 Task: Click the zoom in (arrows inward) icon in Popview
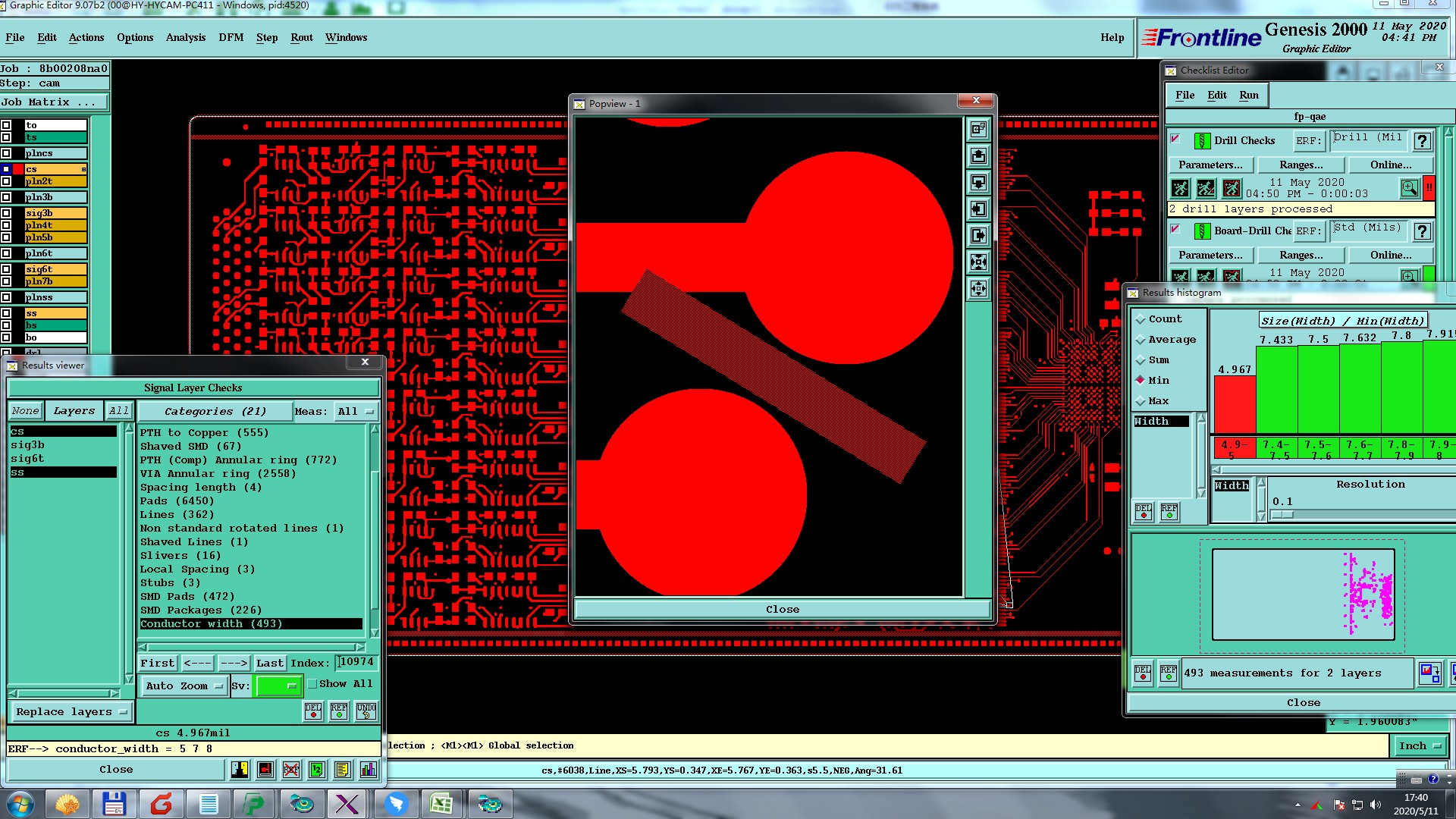pos(978,262)
